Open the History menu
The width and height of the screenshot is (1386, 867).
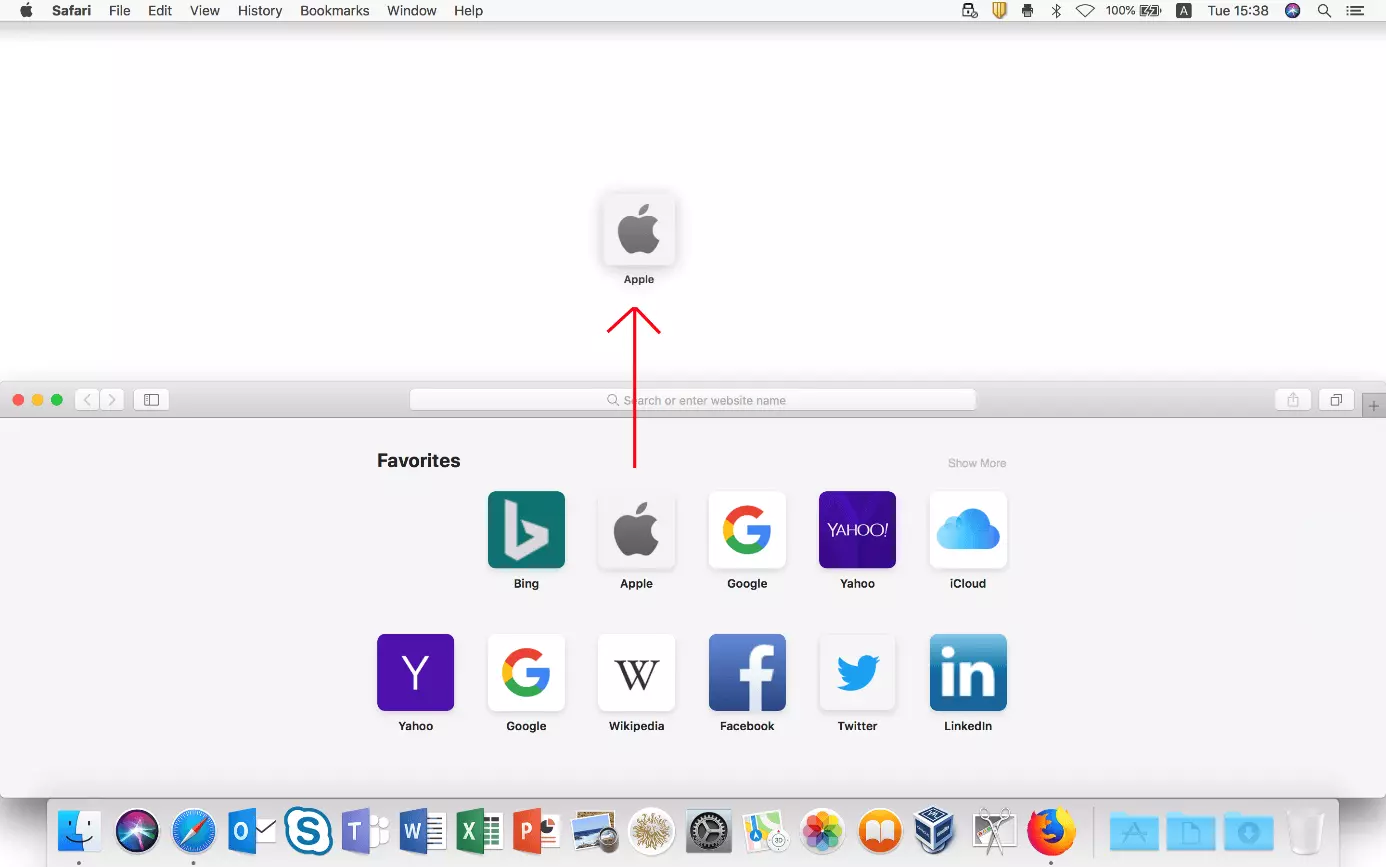(260, 11)
